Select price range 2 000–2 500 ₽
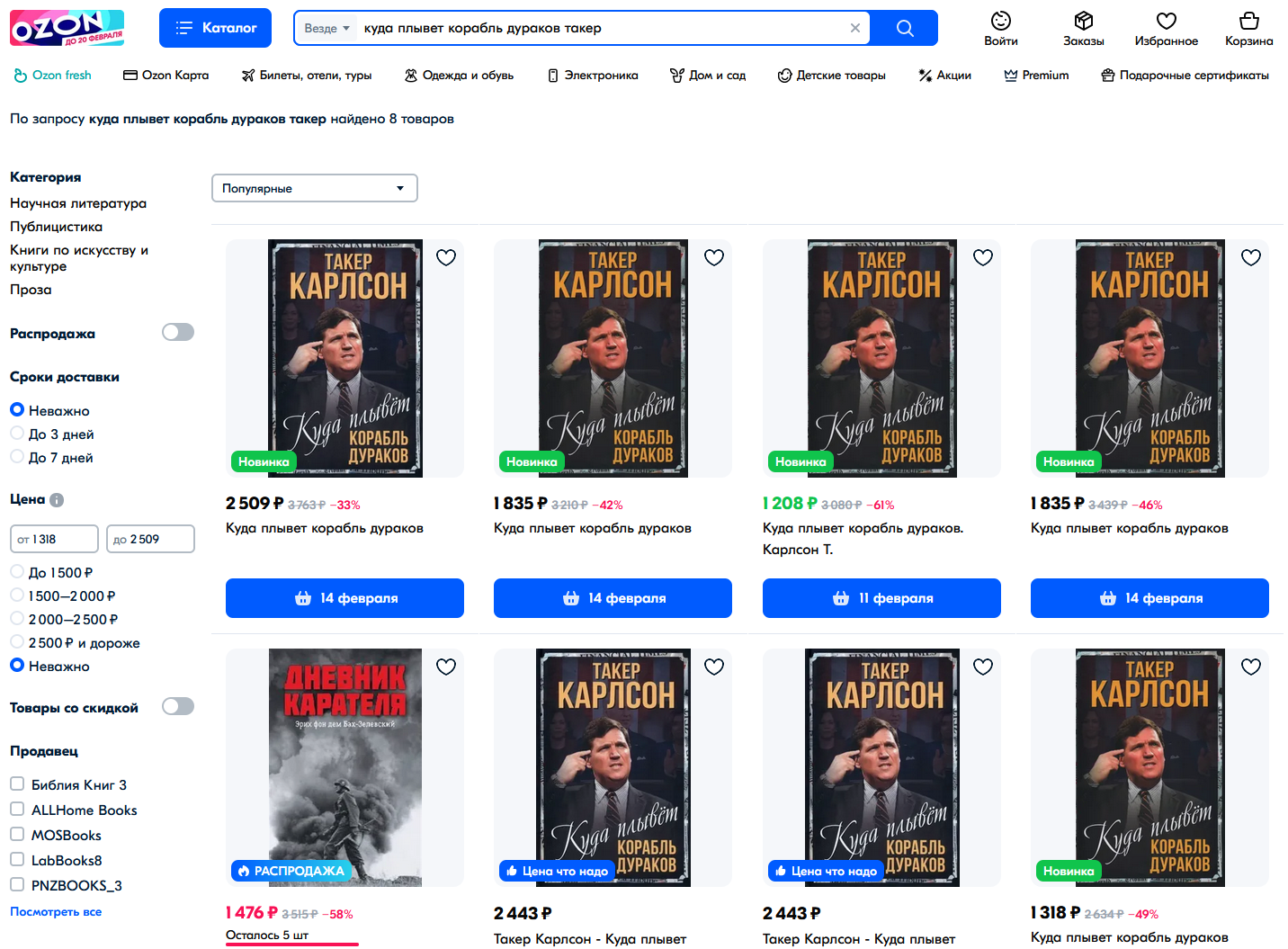This screenshot has width=1288, height=949. (x=64, y=619)
